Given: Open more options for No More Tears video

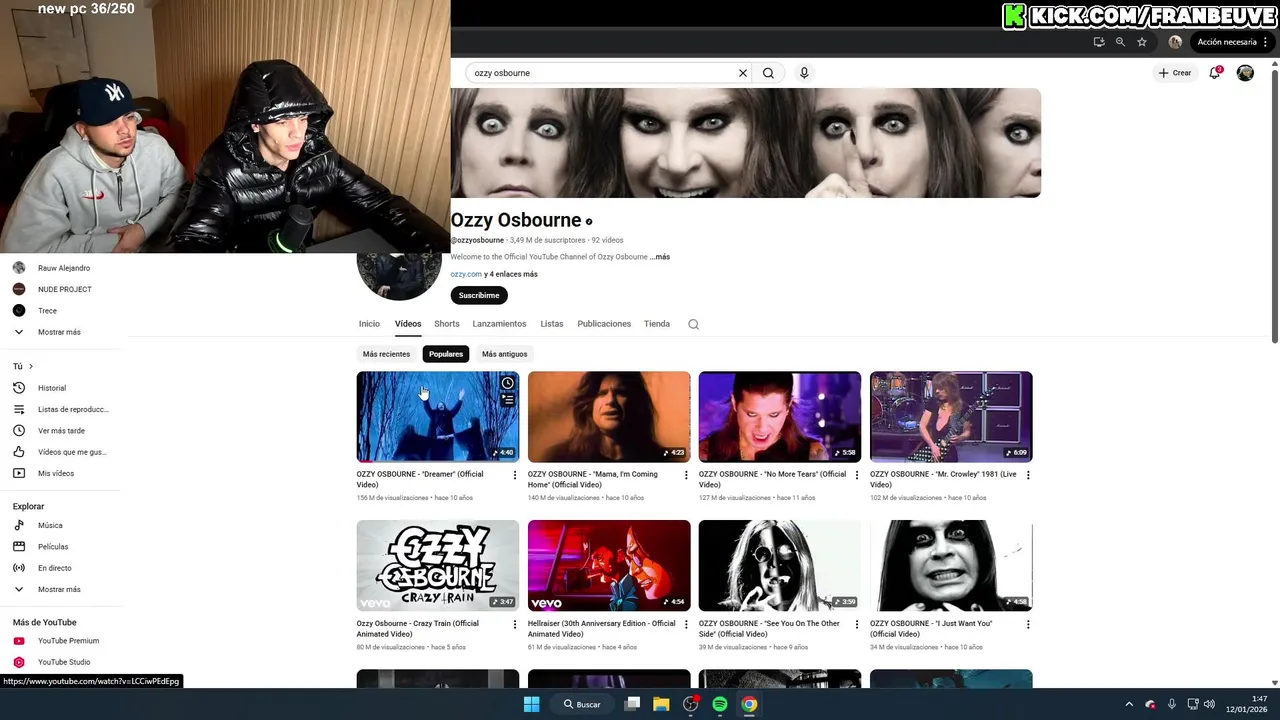Looking at the screenshot, I should pos(857,475).
